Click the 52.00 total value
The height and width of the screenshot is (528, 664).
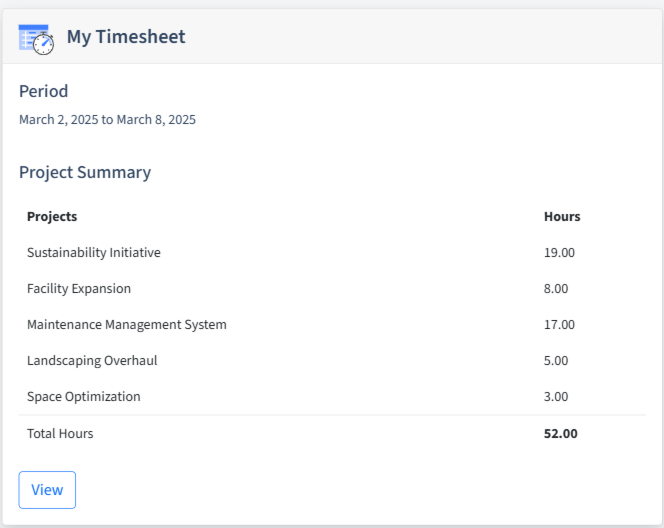point(560,433)
